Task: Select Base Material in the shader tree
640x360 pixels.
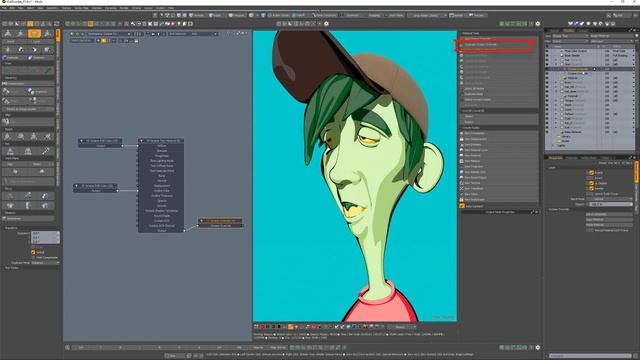Action: (573, 132)
